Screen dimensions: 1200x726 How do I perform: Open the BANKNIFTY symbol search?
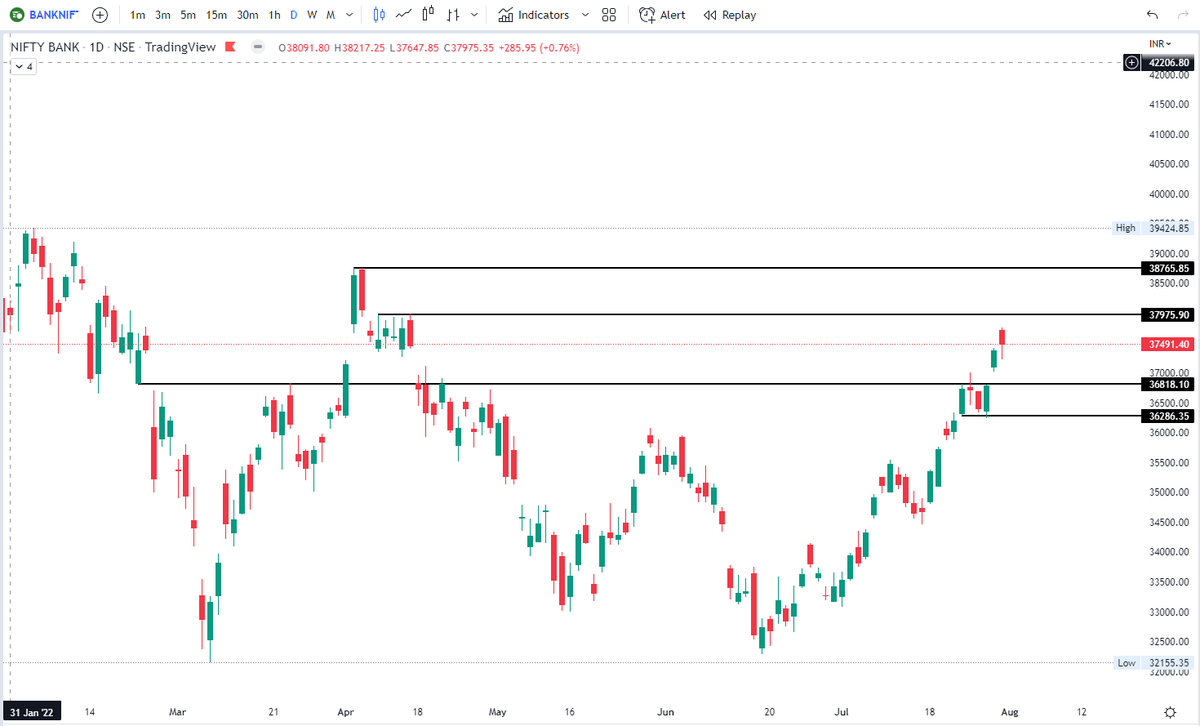[45, 15]
